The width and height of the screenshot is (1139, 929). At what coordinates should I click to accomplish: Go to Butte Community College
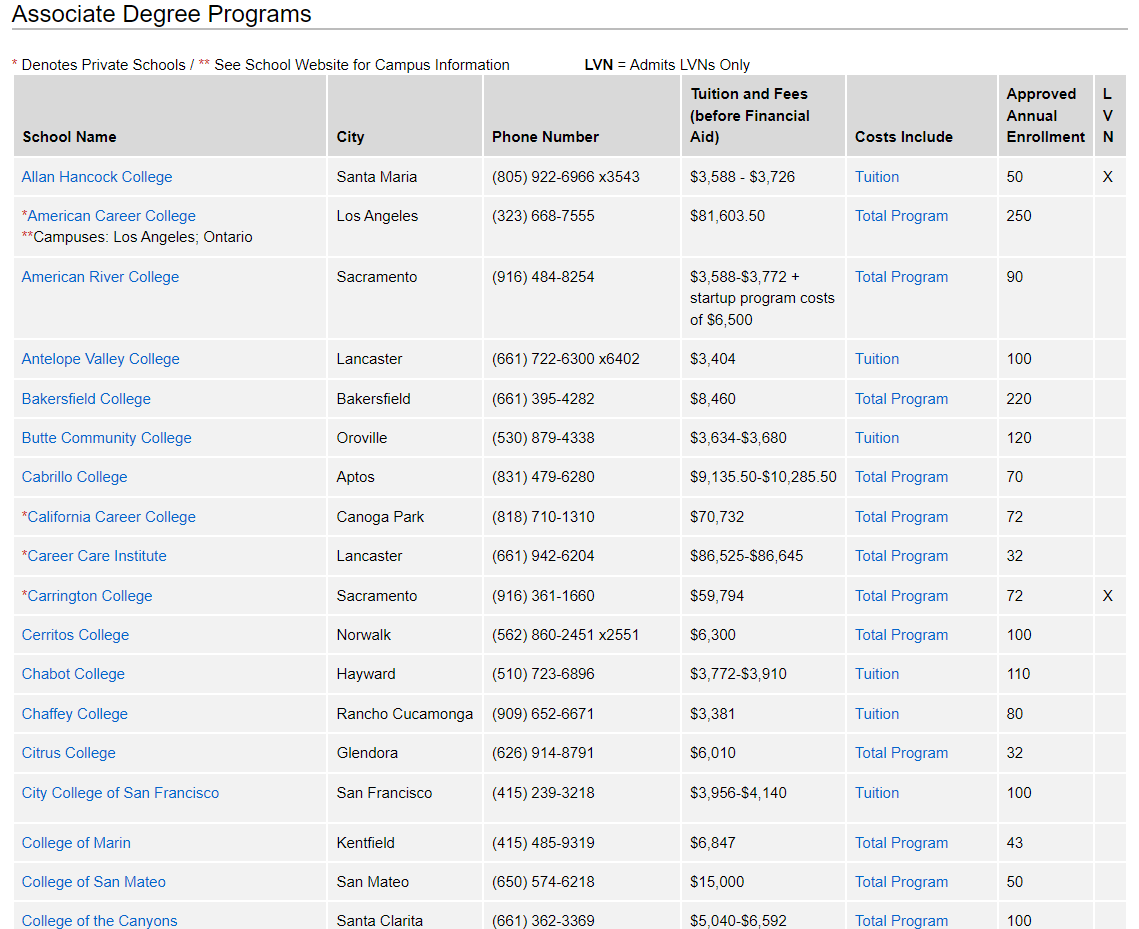(x=106, y=438)
